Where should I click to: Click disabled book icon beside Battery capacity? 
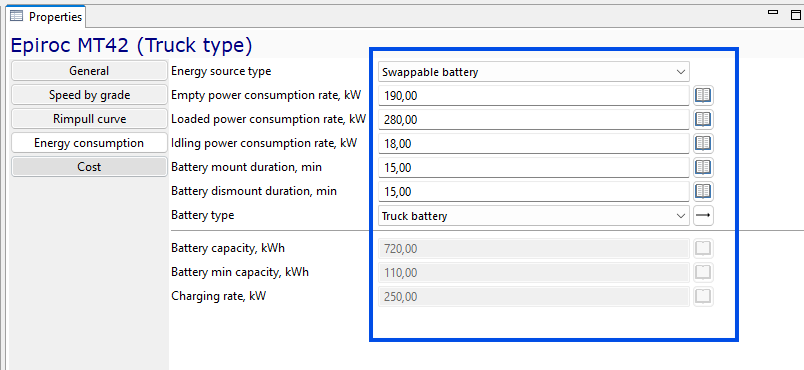[x=704, y=249]
